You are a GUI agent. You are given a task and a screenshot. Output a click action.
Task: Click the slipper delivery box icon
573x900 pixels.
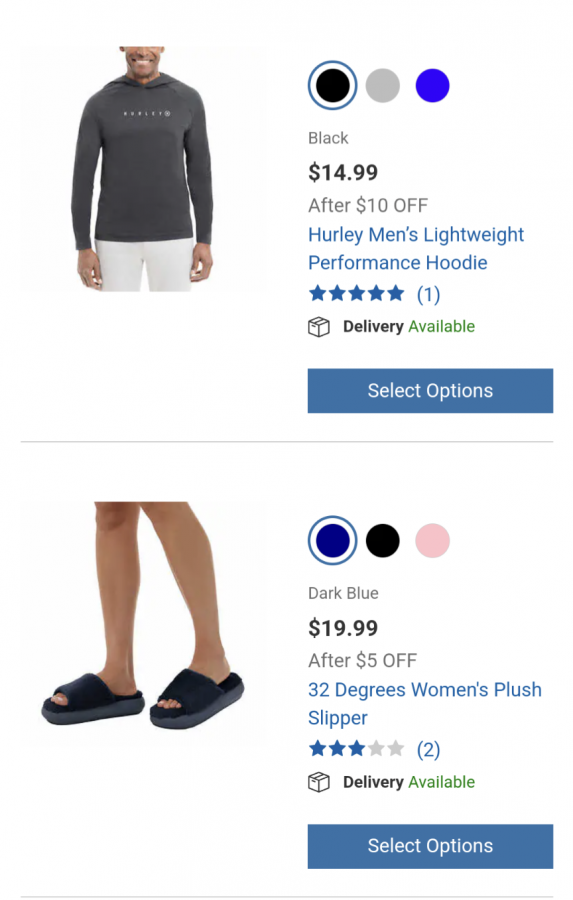point(319,782)
